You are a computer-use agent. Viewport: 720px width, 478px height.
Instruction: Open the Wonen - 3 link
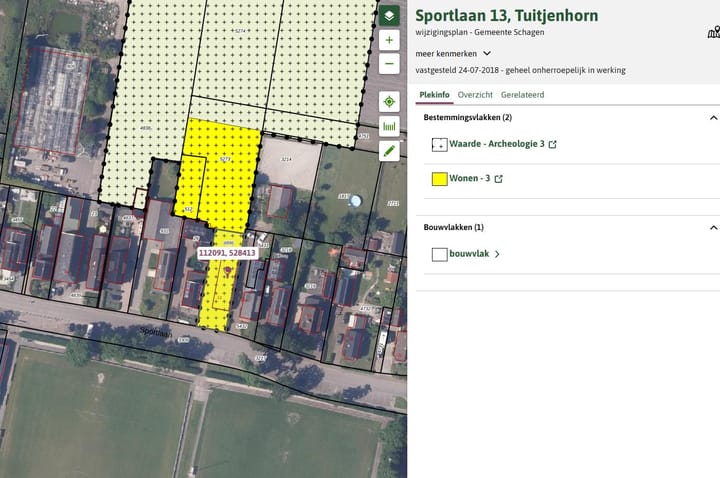coord(470,180)
